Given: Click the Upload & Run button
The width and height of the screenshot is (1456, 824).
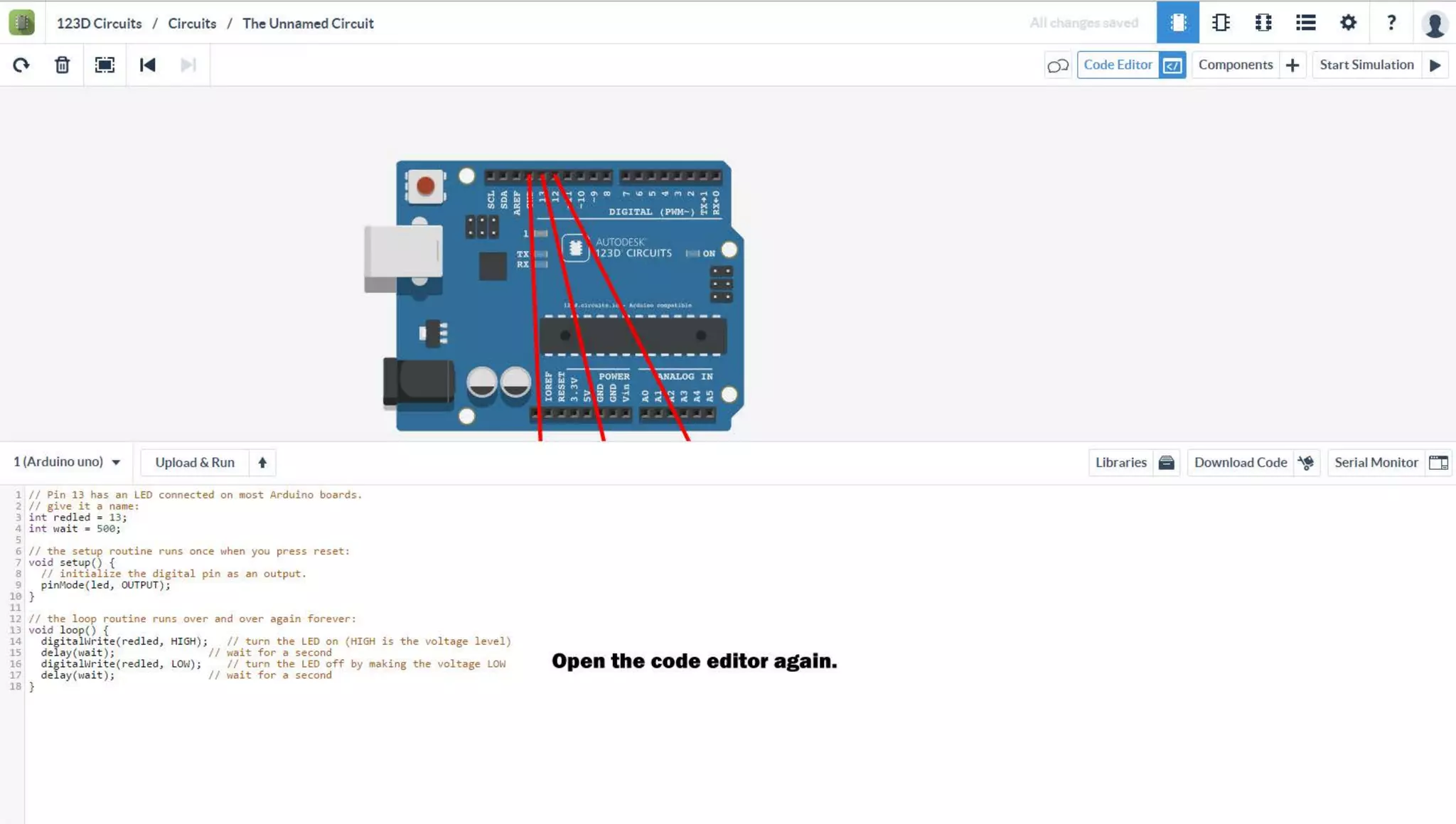Looking at the screenshot, I should [x=208, y=463].
